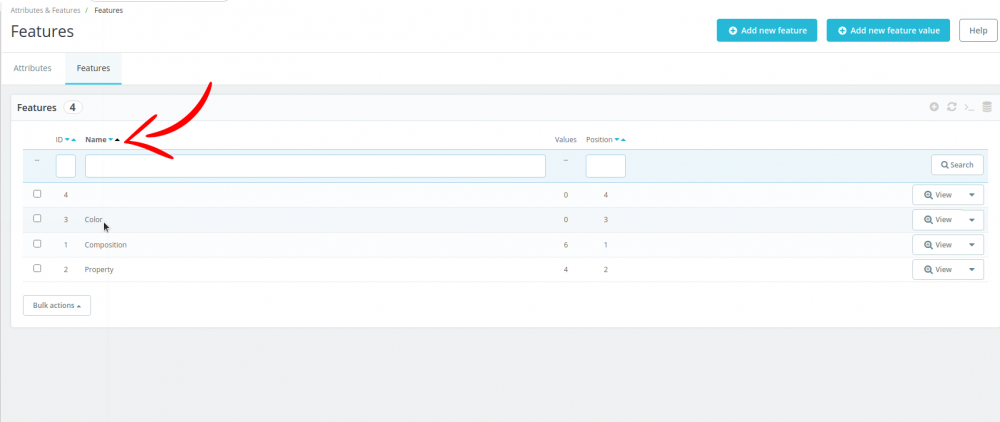Sort Name column ascending with up arrow
The height and width of the screenshot is (422, 1000).
point(117,140)
